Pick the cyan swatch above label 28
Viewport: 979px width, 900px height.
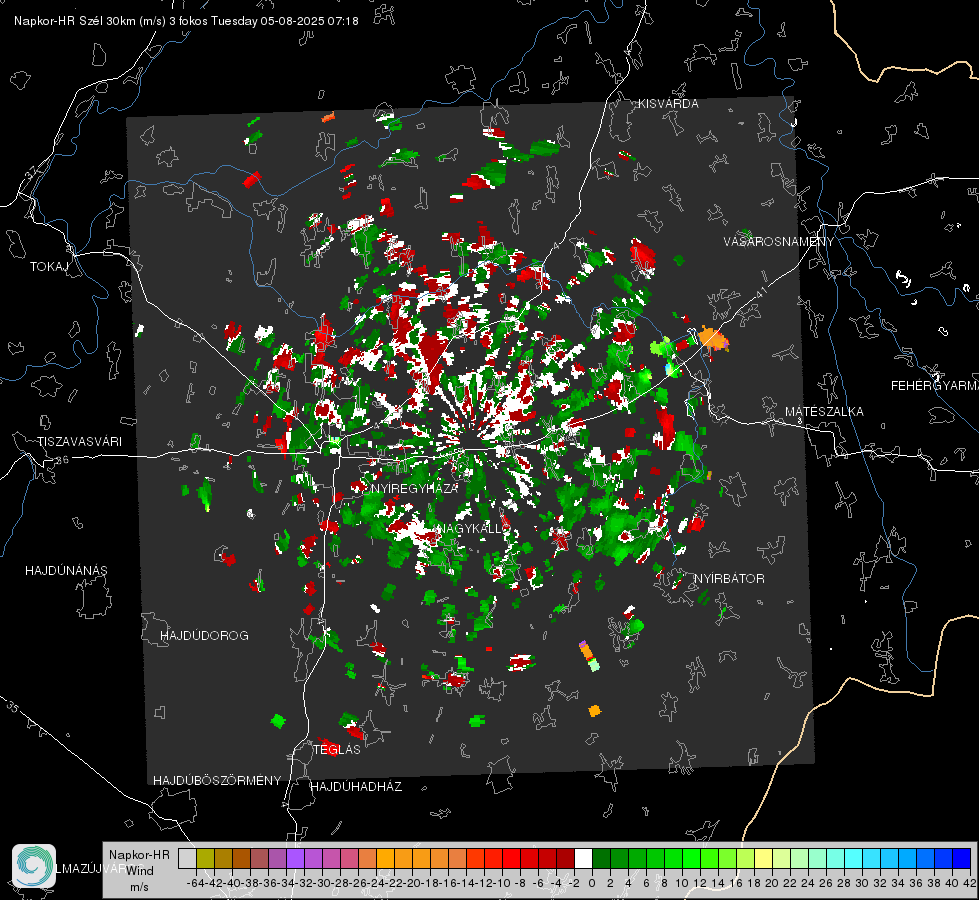[x=854, y=858]
